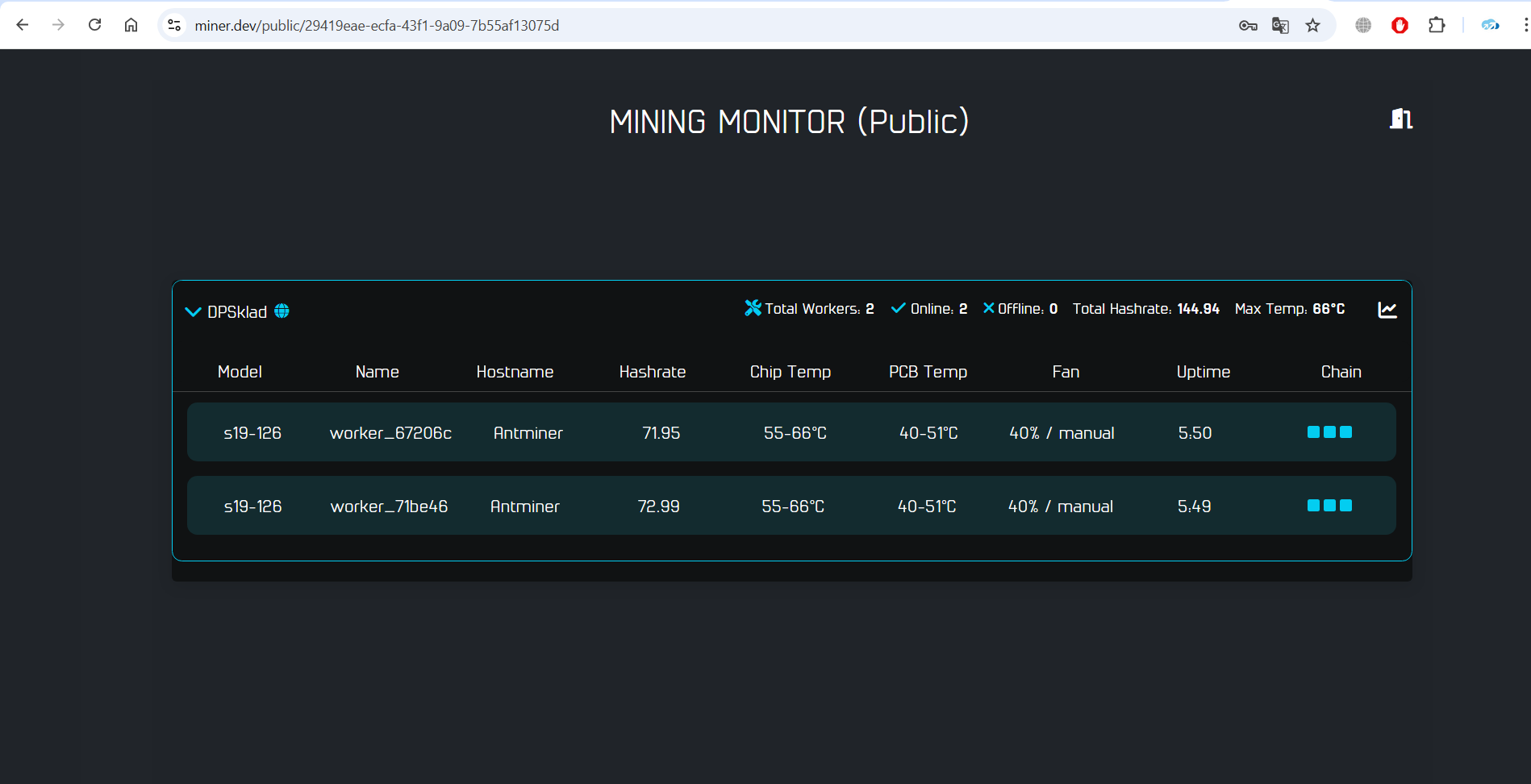Open the browser extensions puzzle icon
This screenshot has height=784, width=1531.
pyautogui.click(x=1437, y=25)
